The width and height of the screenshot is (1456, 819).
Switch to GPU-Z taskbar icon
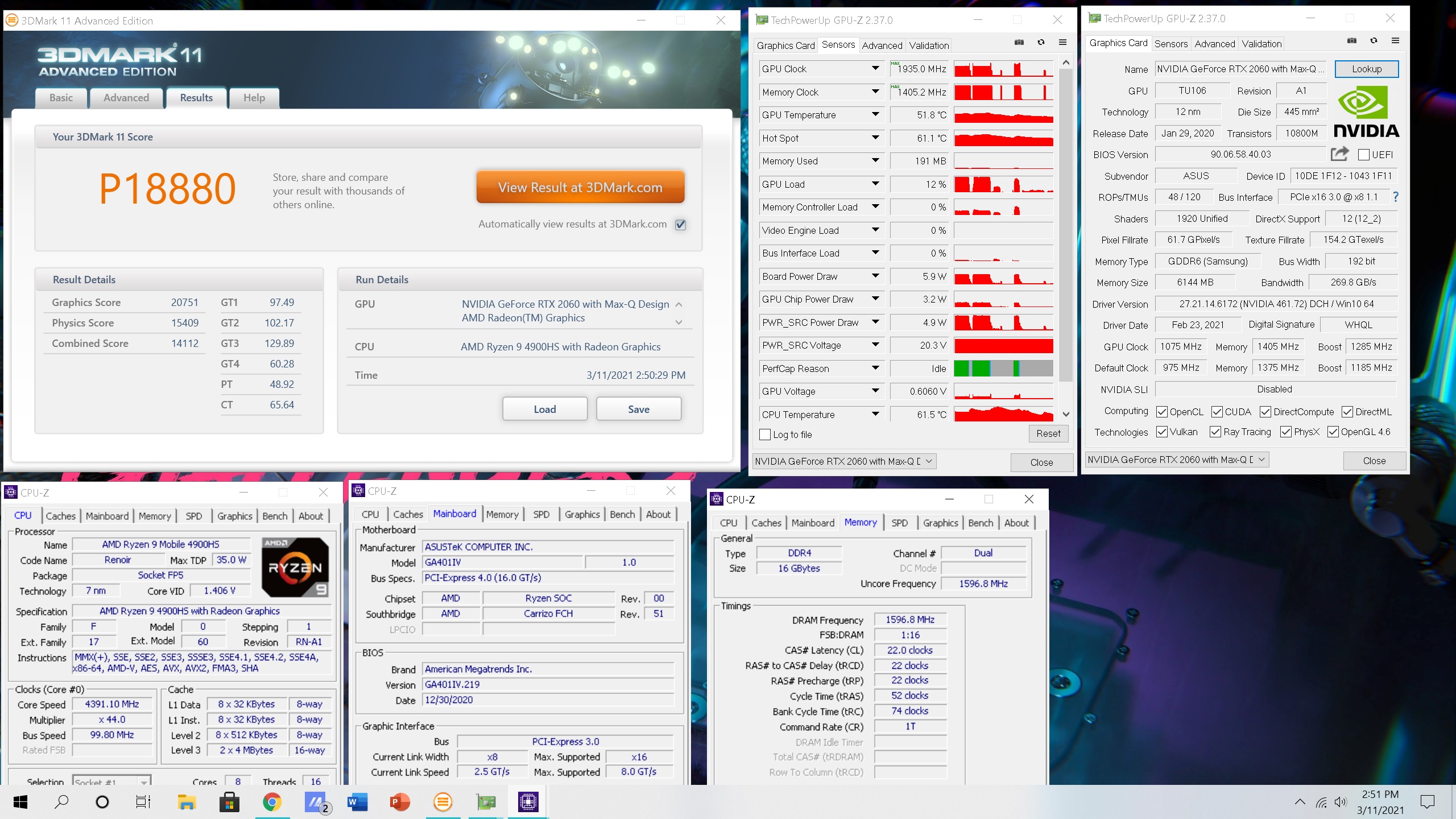pyautogui.click(x=486, y=802)
